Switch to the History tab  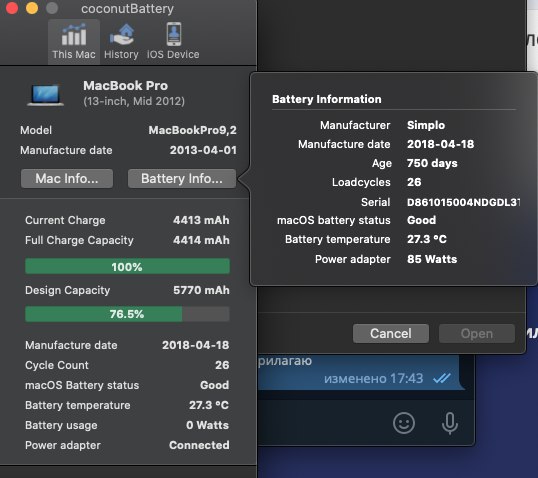click(x=121, y=42)
